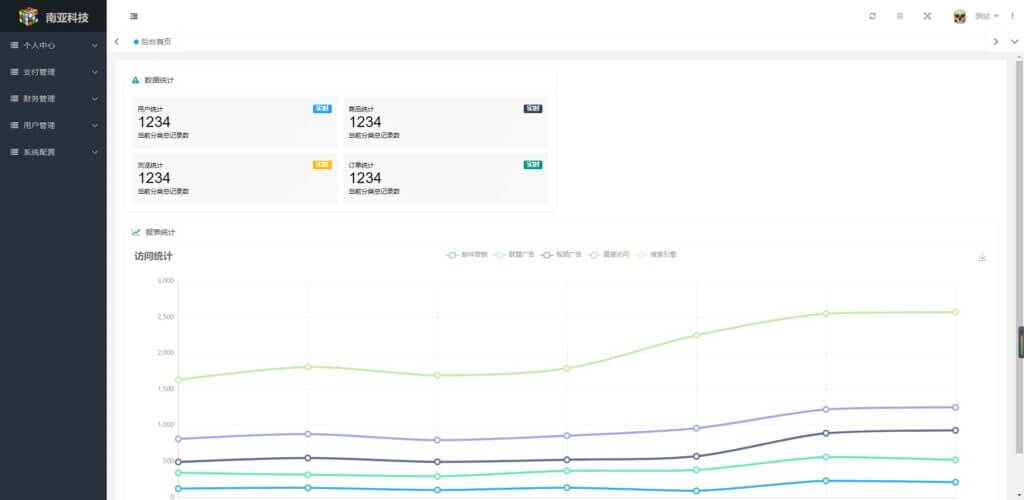Screen dimensions: 1024x500
Task: Toggle the 直接访问 legend series
Action: (x=609, y=255)
